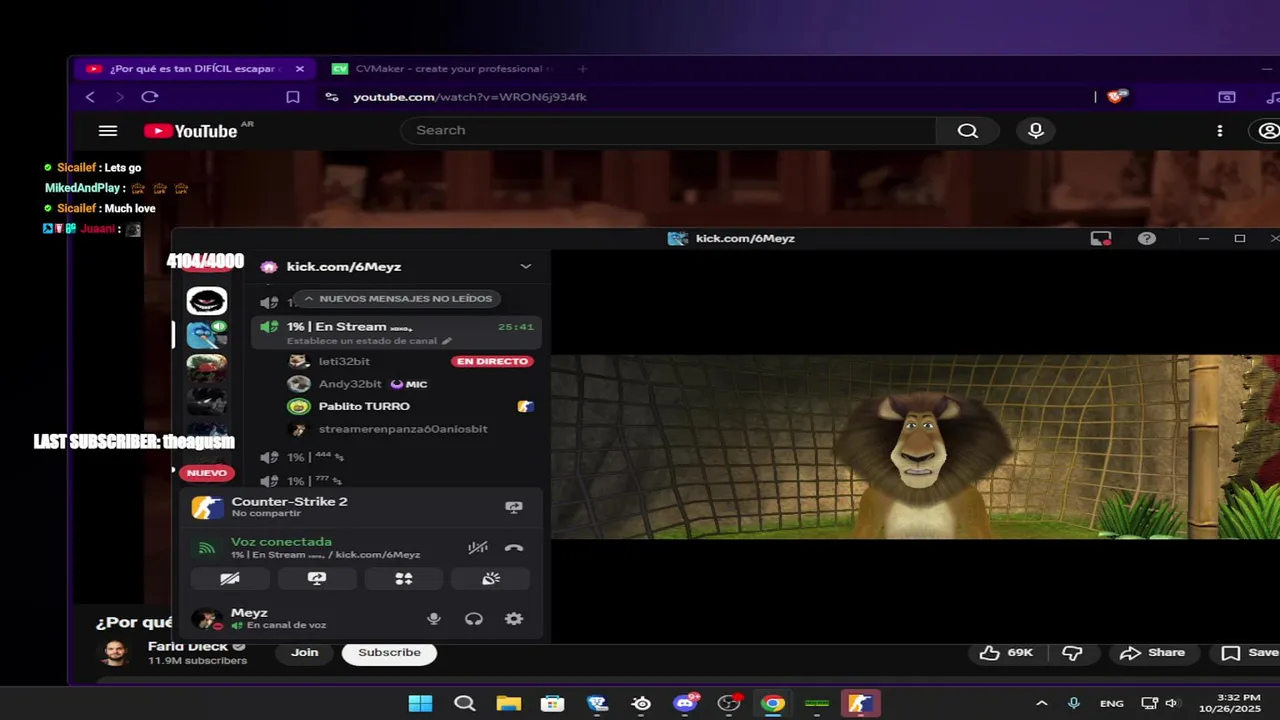
Task: Go back in the browser
Action: click(90, 97)
